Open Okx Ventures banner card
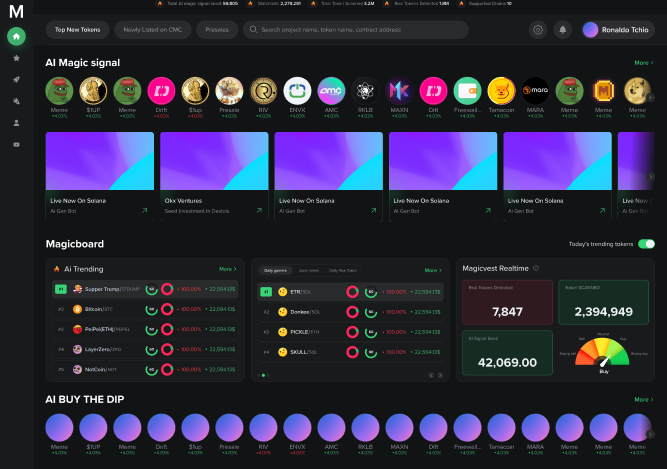Screen dimensions: 667x469 pos(214,176)
